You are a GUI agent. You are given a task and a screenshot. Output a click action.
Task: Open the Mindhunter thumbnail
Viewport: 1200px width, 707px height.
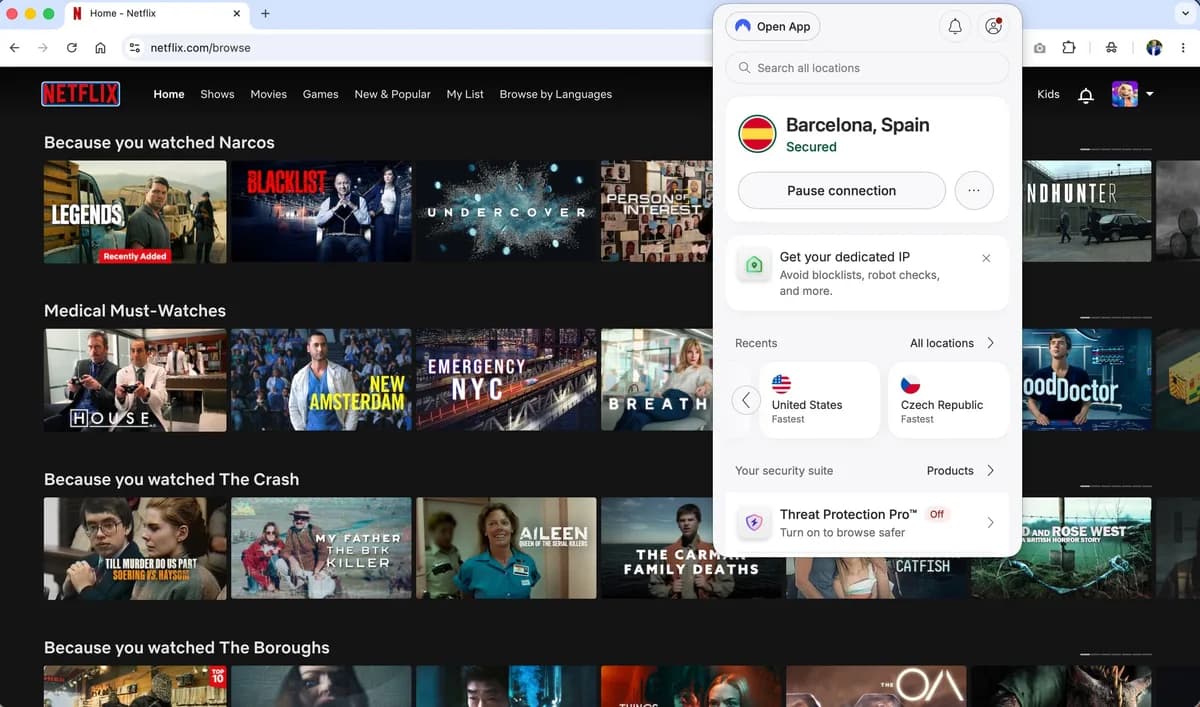point(1087,212)
